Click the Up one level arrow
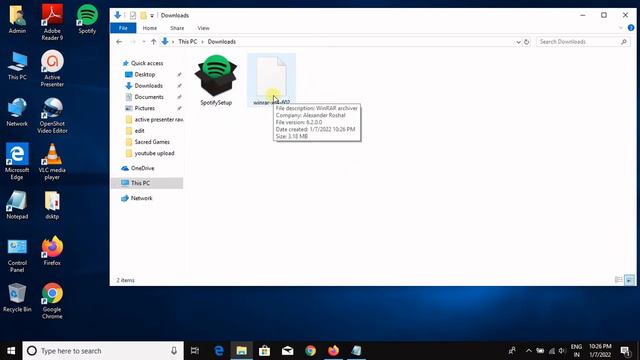The width and height of the screenshot is (640, 360). pos(153,42)
